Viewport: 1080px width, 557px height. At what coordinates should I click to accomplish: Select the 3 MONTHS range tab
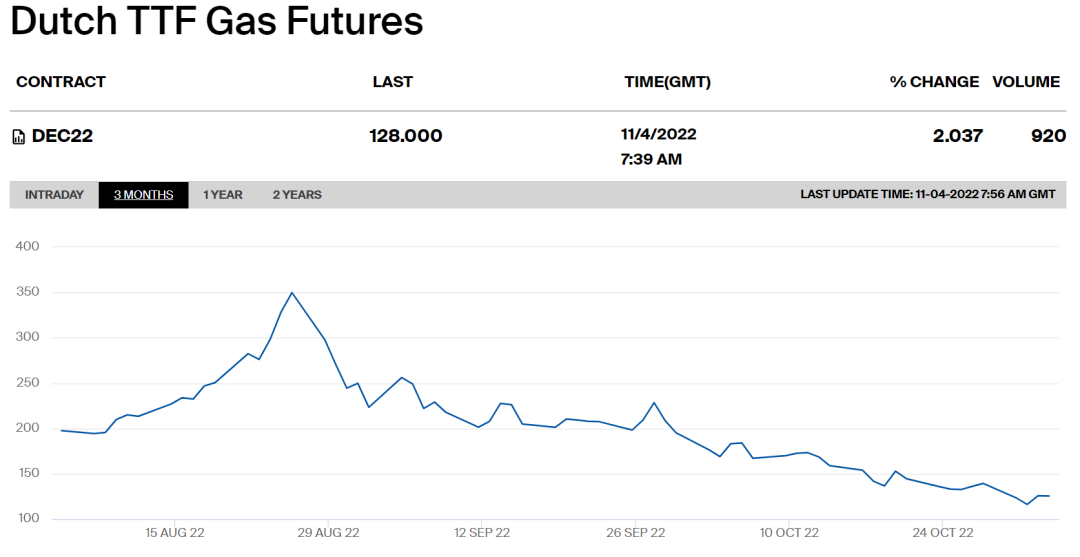pyautogui.click(x=143, y=195)
